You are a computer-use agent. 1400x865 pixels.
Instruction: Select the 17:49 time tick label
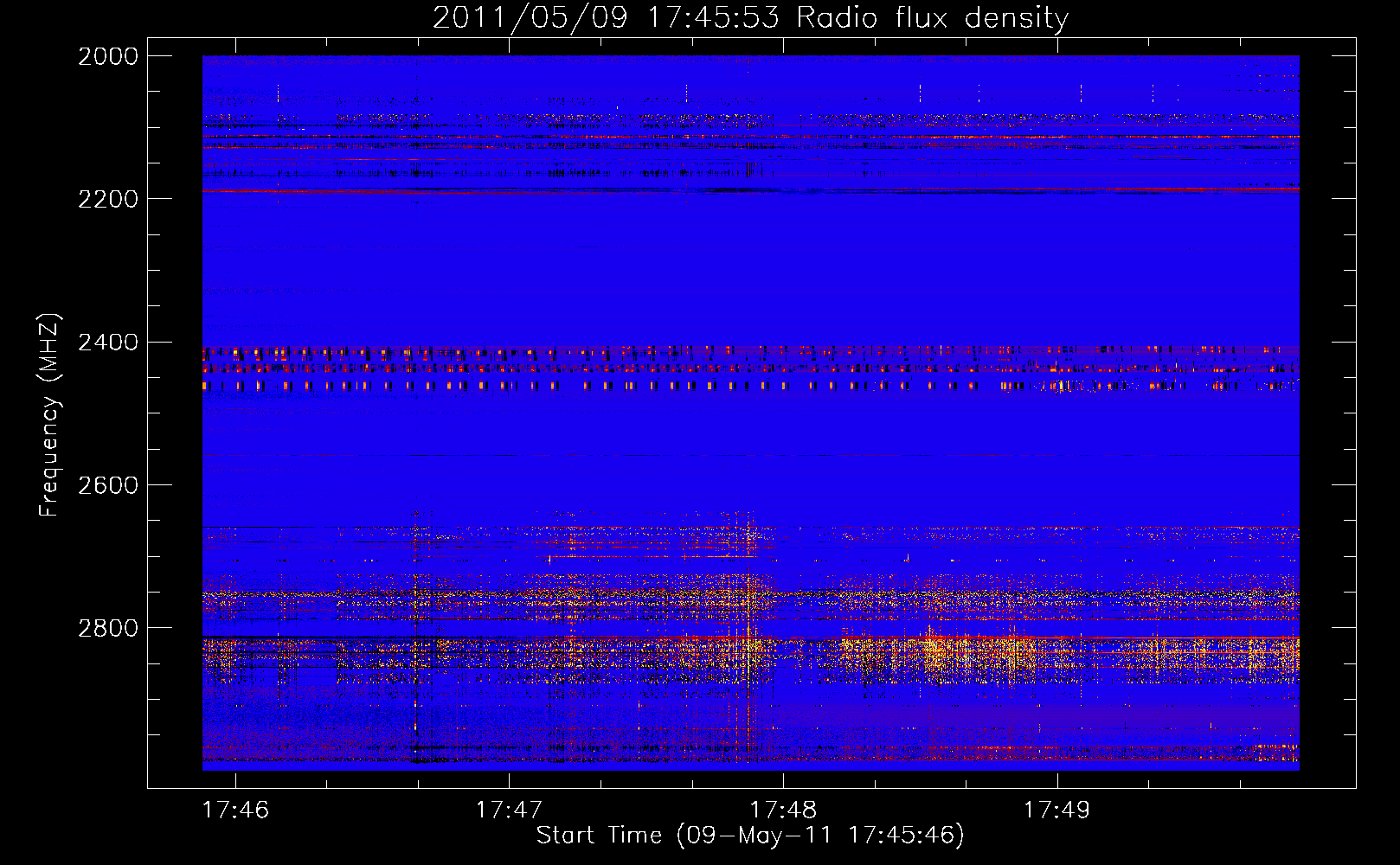(1056, 810)
